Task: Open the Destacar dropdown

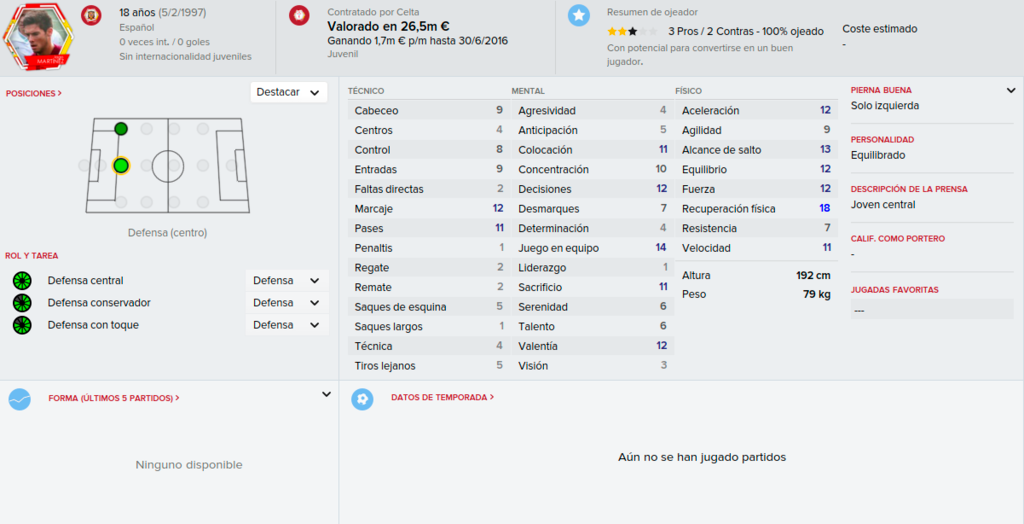Action: coord(289,92)
